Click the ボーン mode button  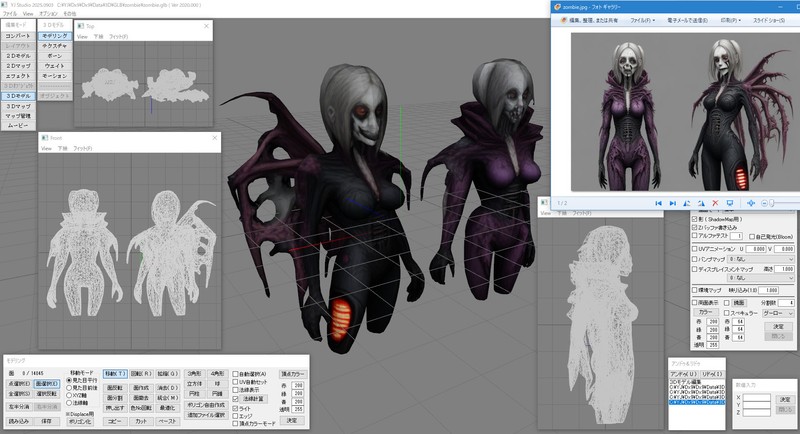coord(55,55)
